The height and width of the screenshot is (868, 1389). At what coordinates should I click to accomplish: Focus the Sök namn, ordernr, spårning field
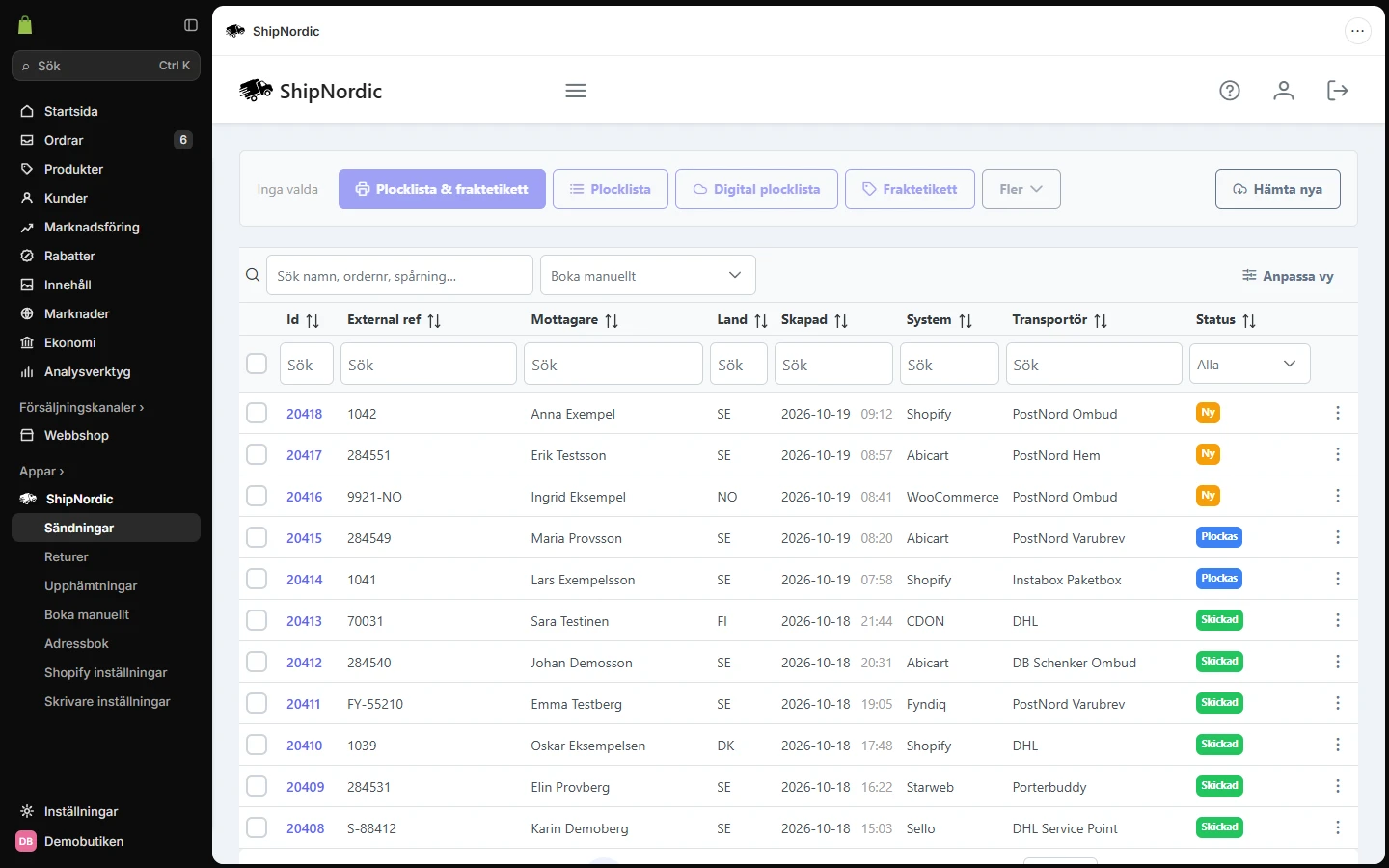tap(399, 275)
